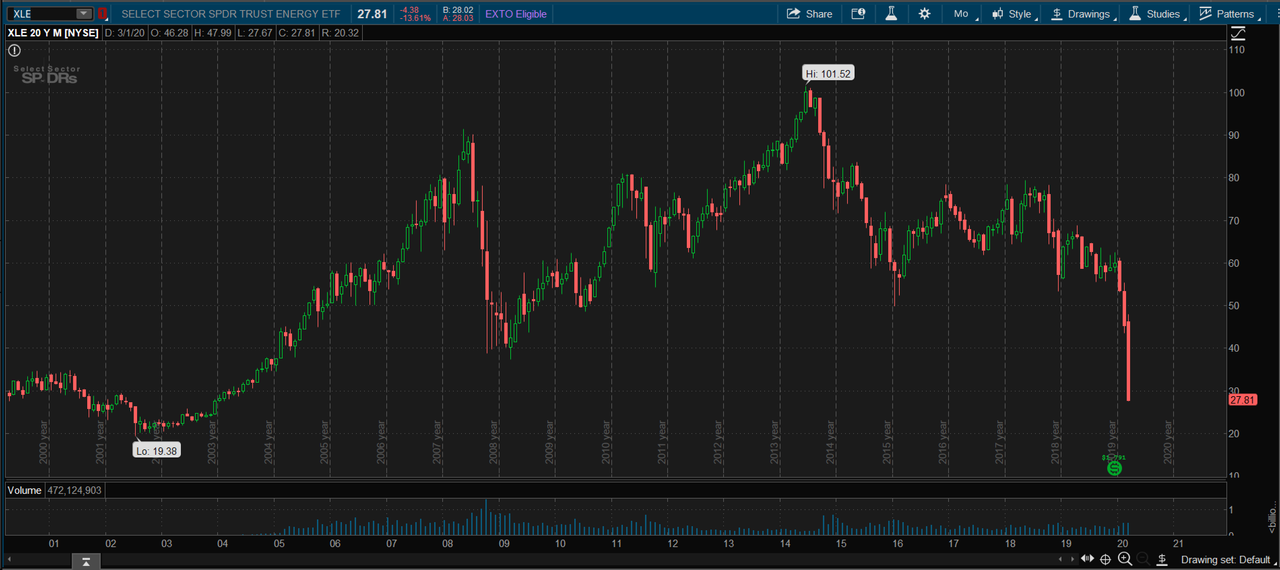Open the Style menu
The image size is (1280, 570).
coord(1014,14)
